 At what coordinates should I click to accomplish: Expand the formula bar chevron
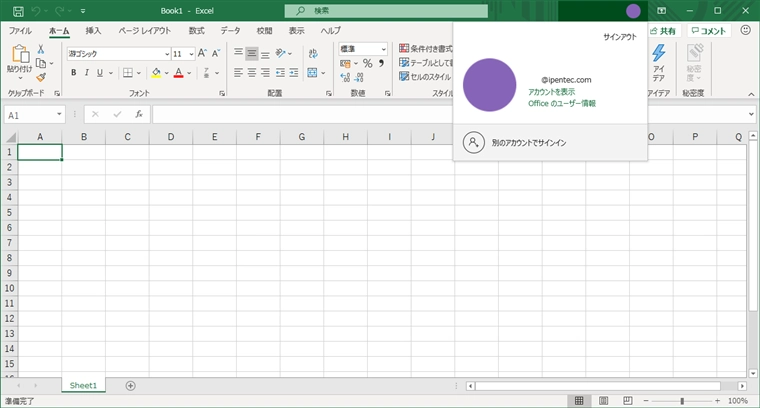(x=751, y=114)
